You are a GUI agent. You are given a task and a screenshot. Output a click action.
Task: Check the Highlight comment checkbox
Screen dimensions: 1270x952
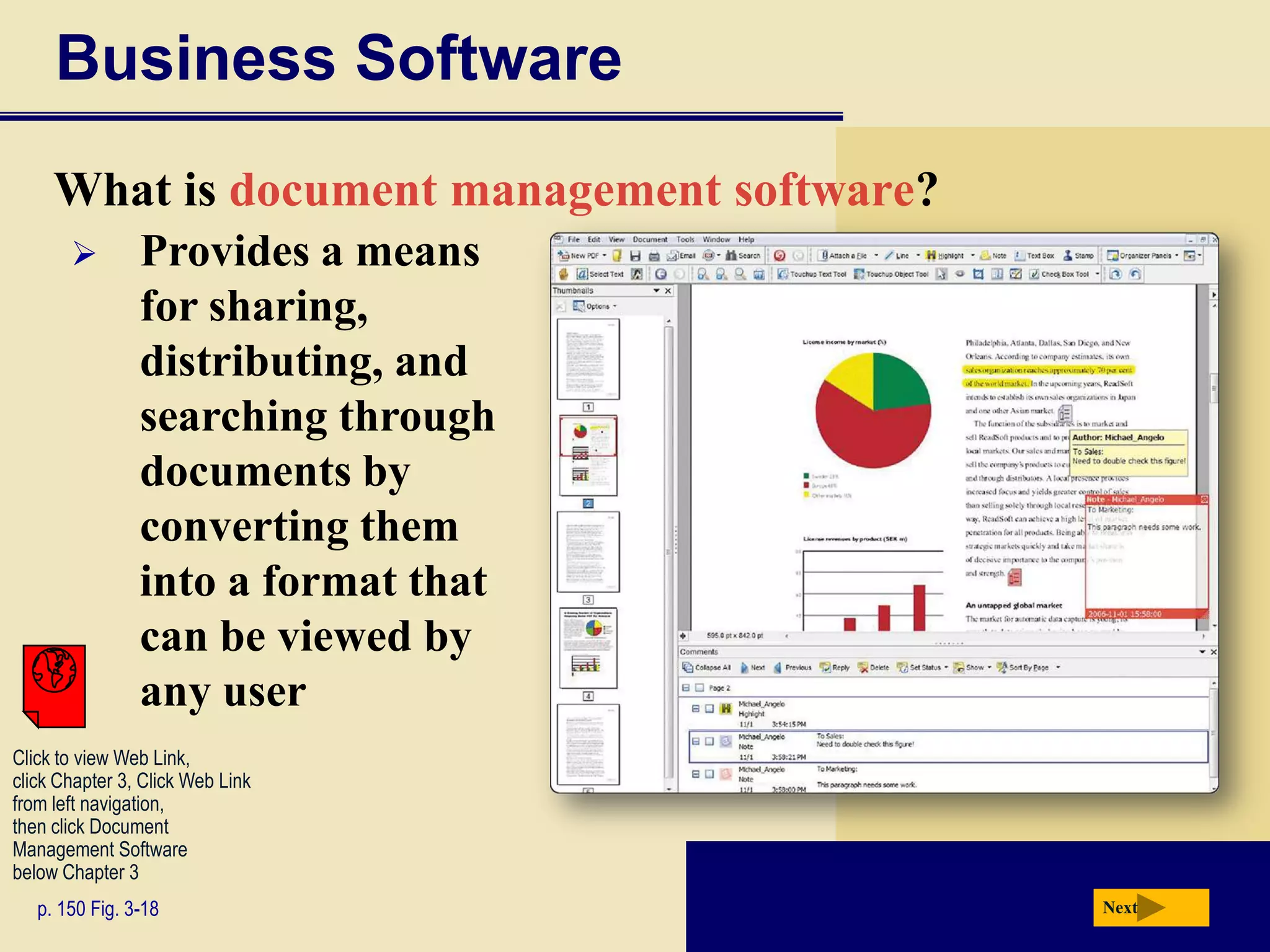tap(709, 708)
